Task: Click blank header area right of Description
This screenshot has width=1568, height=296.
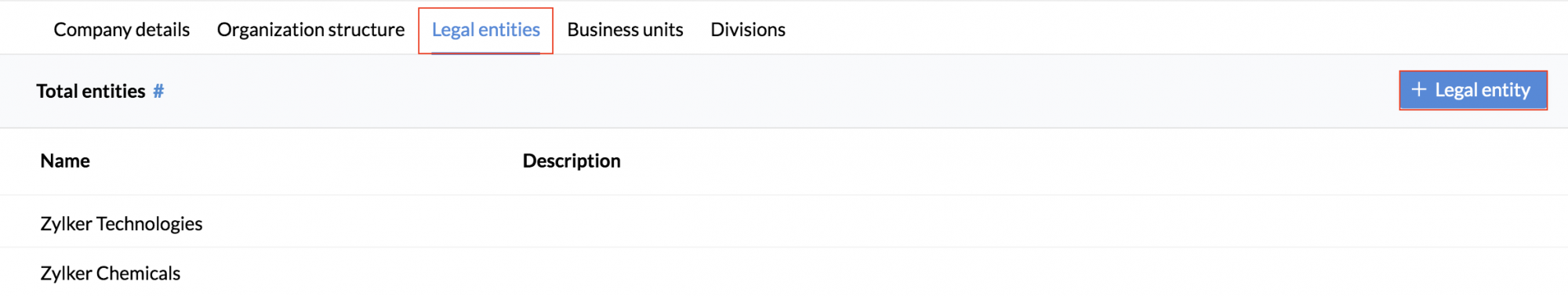Action: pos(1098,161)
